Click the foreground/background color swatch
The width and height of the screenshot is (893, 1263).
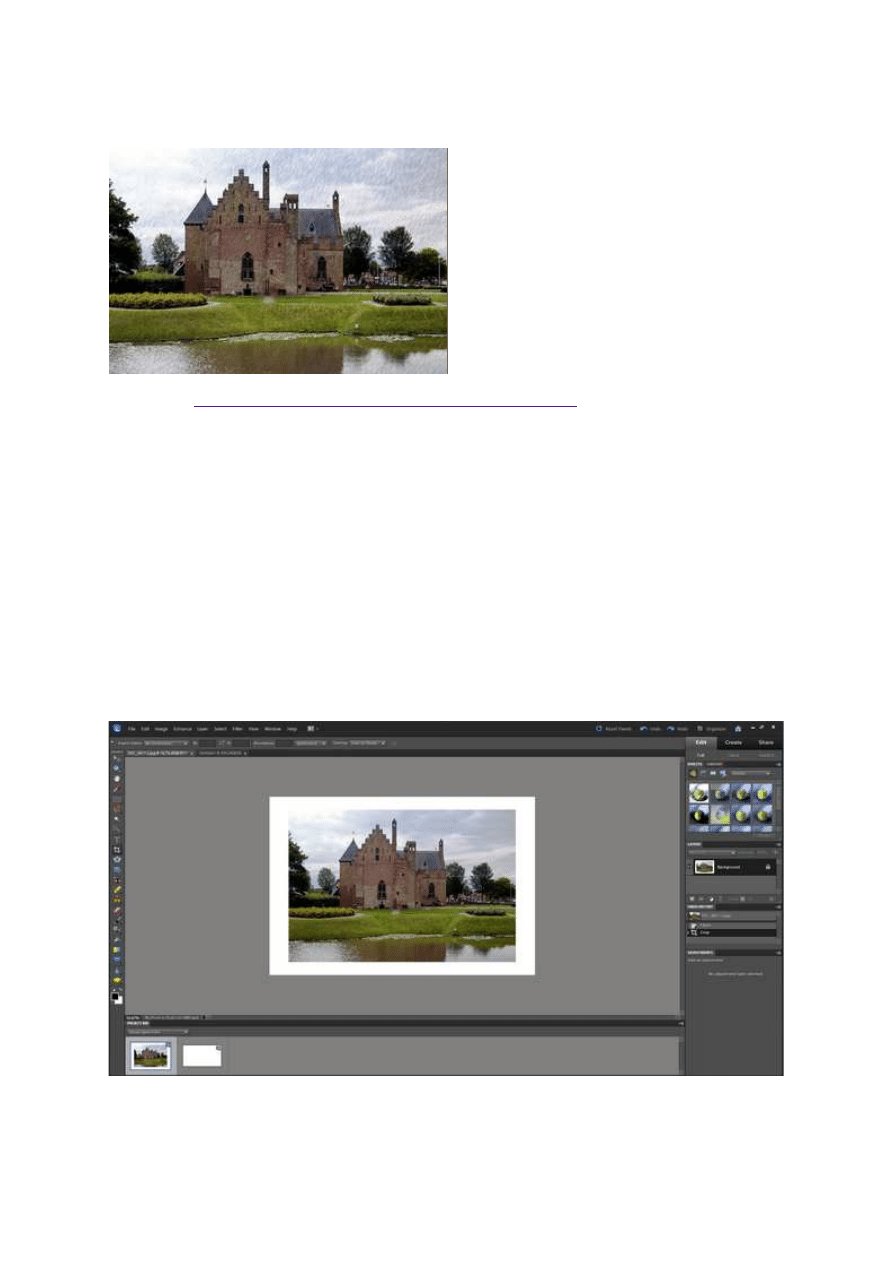coord(117,997)
